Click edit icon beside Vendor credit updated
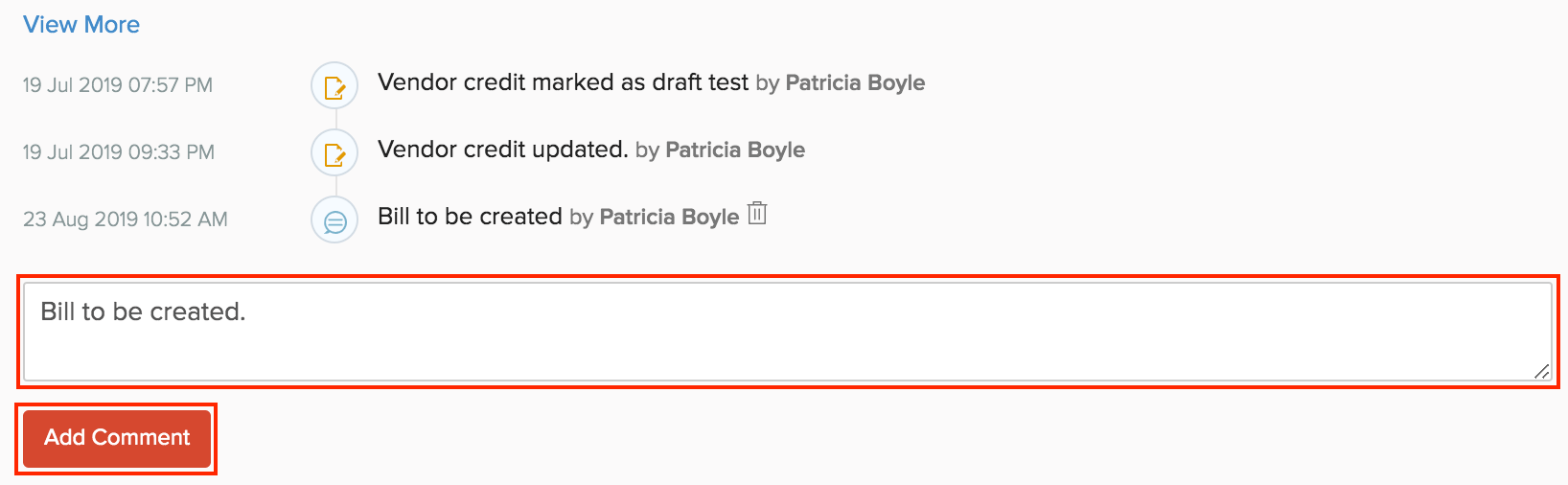Viewport: 1568px width, 485px height. click(334, 153)
